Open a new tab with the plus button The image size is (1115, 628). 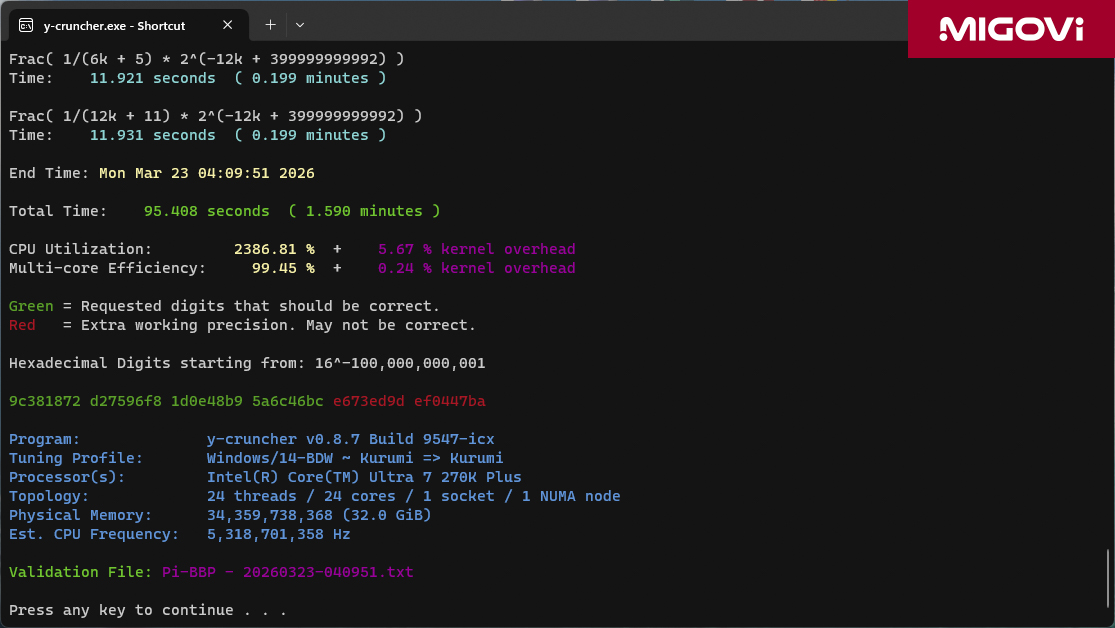coord(270,24)
